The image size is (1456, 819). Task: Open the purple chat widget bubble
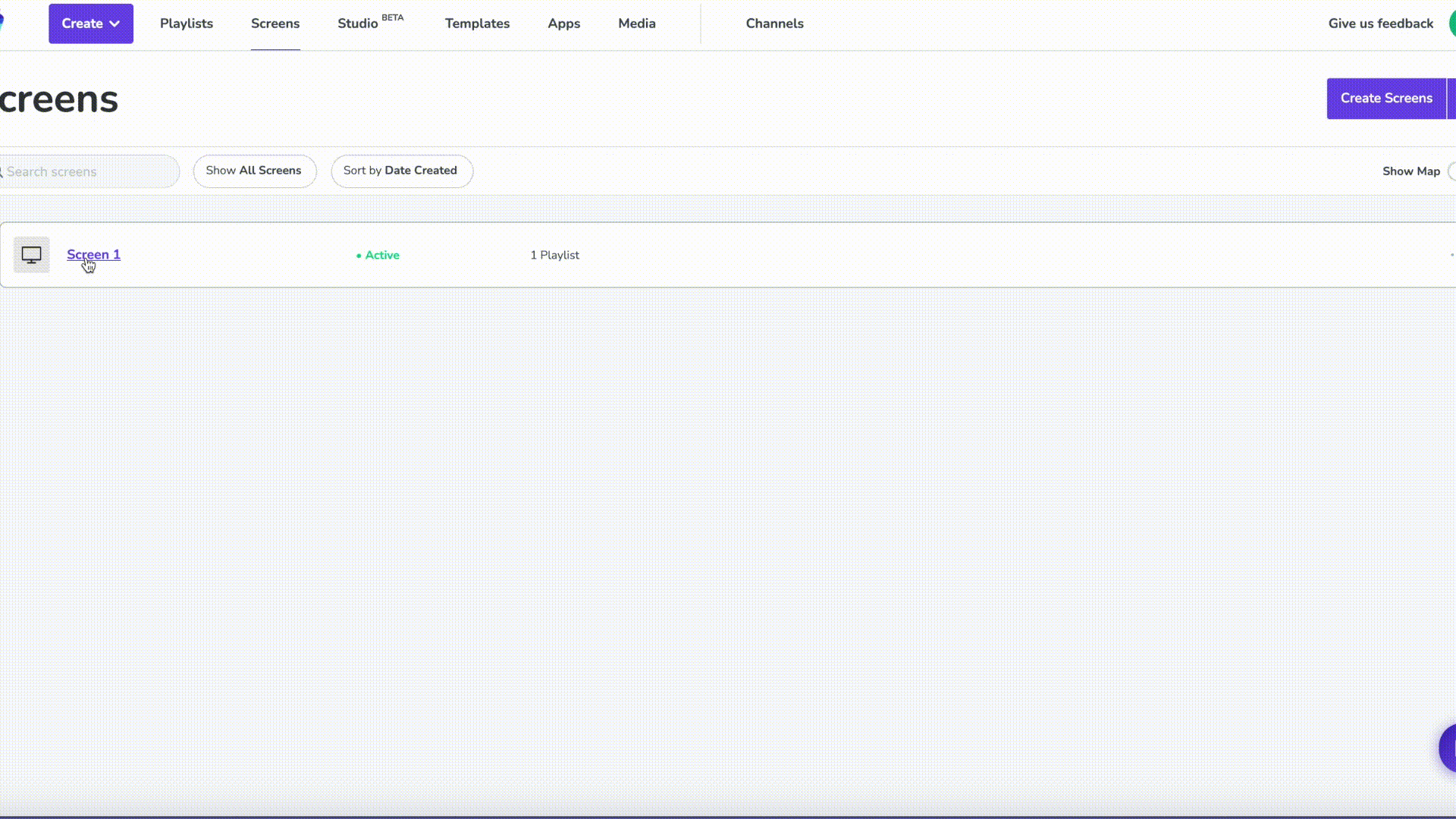[1448, 748]
